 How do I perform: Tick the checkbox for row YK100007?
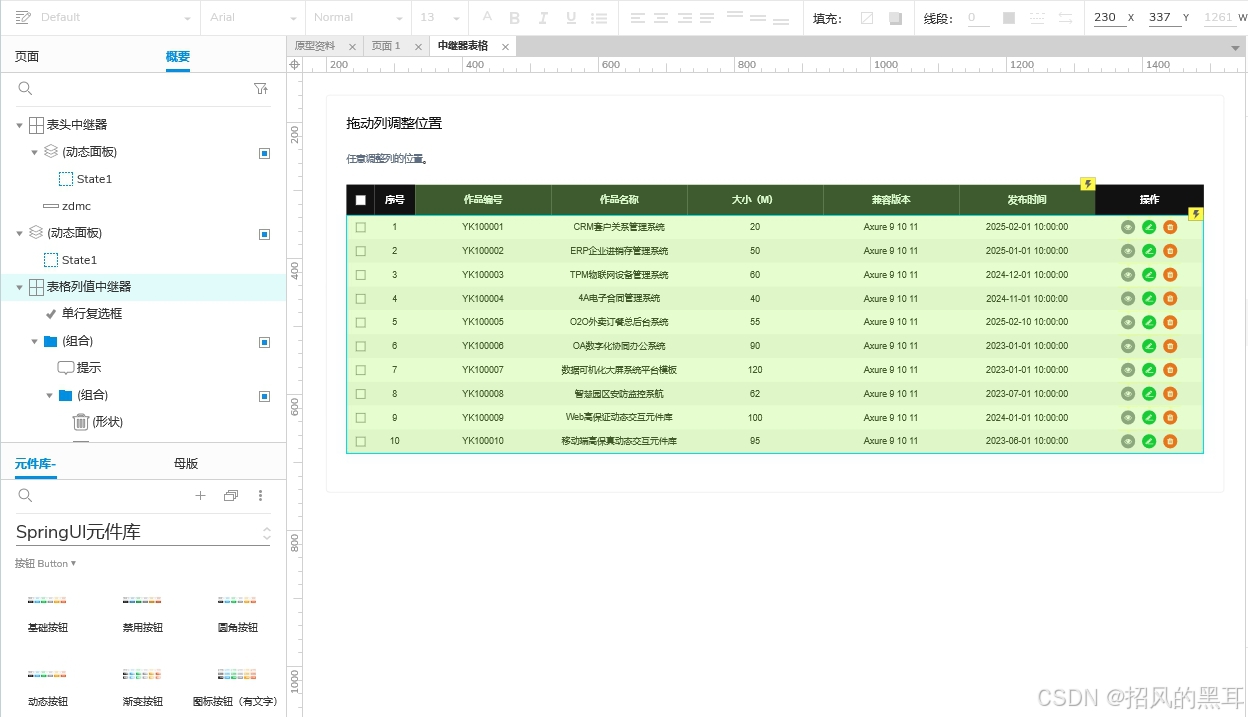point(361,370)
